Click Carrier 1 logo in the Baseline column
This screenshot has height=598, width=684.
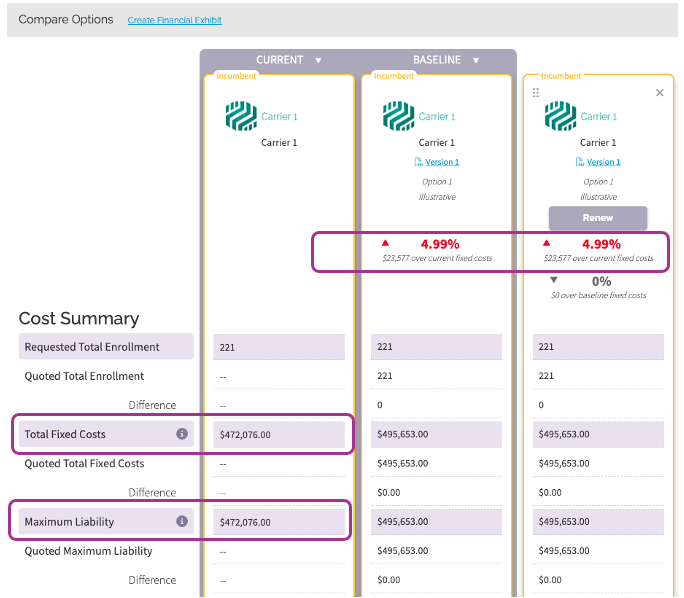398,116
